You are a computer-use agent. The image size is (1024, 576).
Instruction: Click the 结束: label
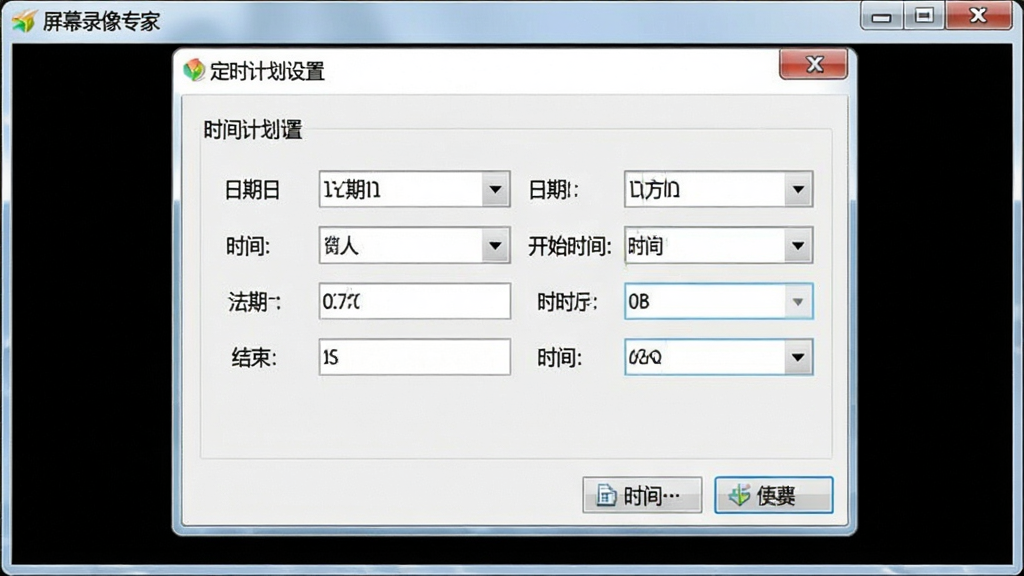(254, 357)
